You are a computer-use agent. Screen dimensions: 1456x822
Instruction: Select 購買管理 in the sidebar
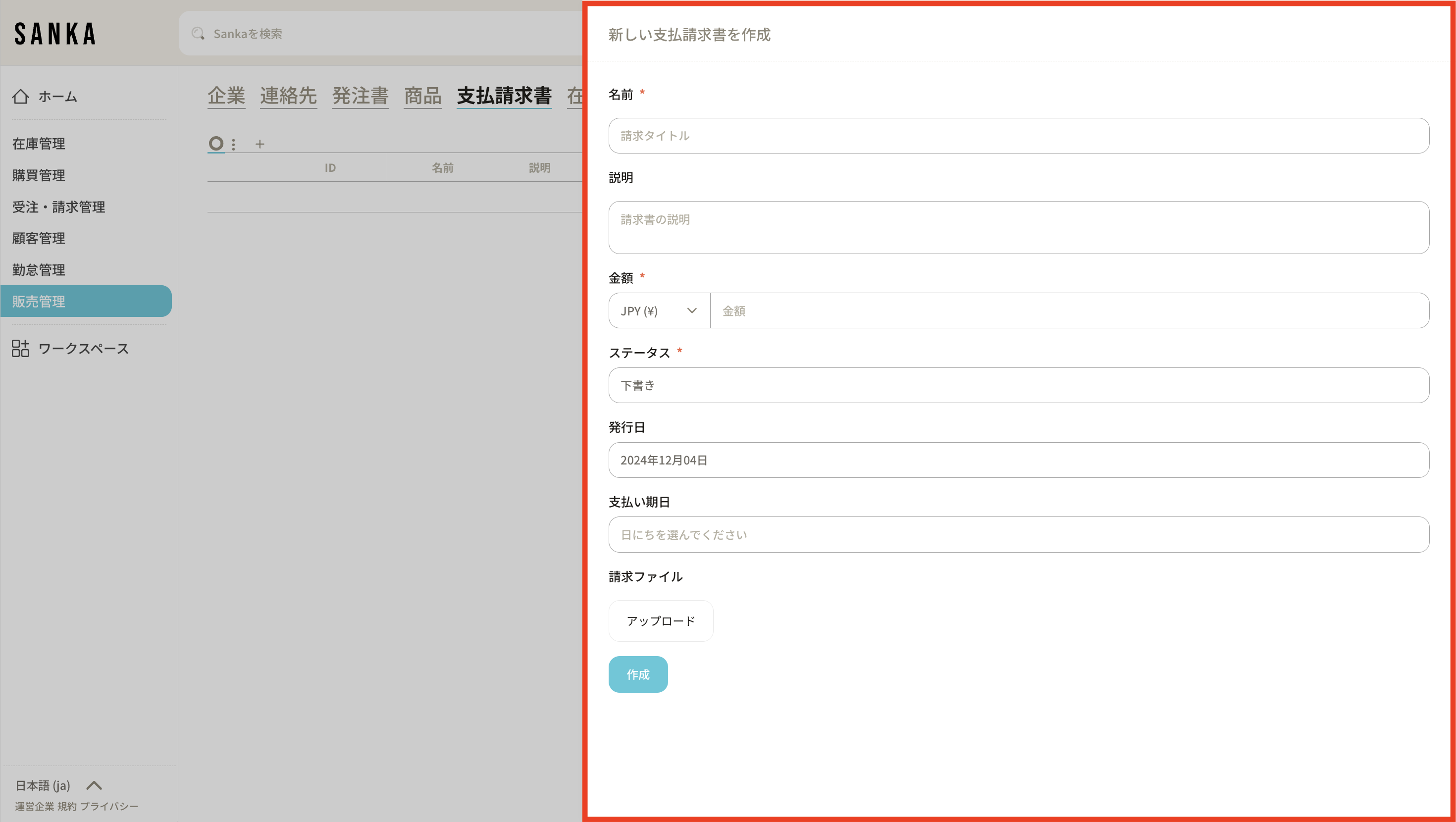[39, 175]
